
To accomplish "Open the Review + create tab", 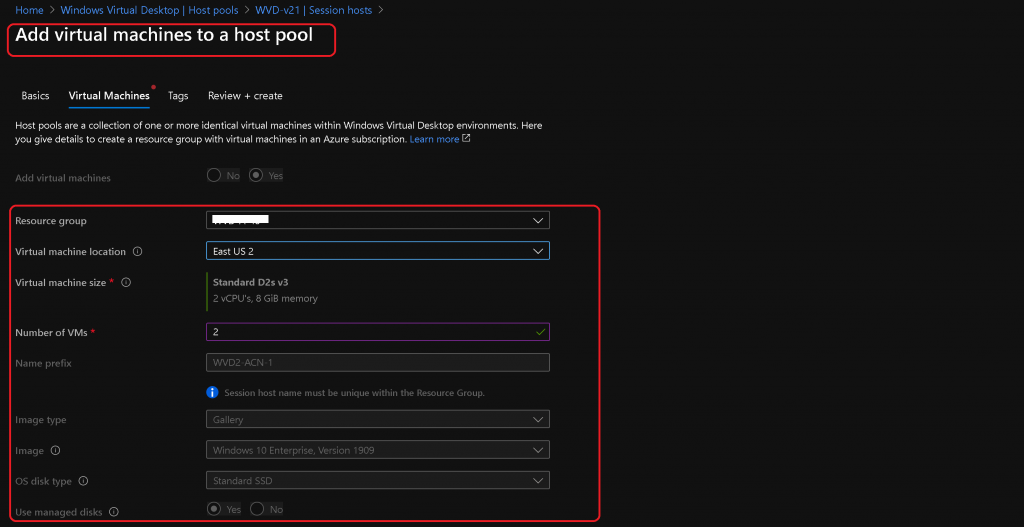I will pos(245,96).
